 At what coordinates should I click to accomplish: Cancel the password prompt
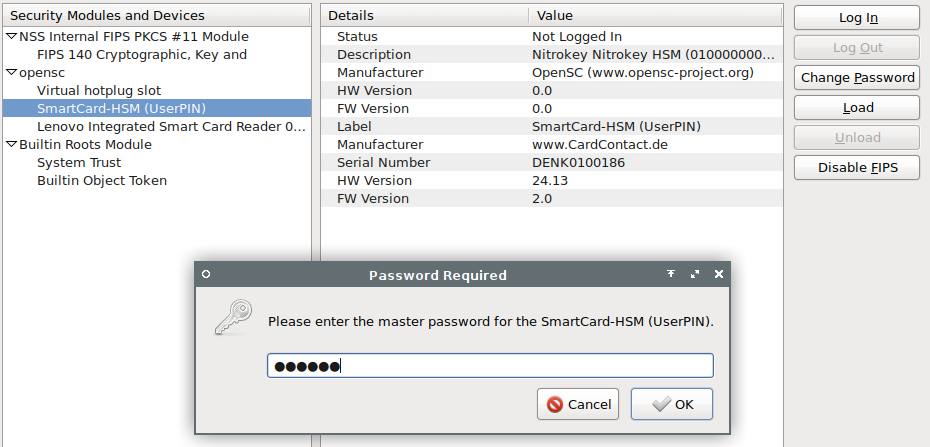pos(578,404)
